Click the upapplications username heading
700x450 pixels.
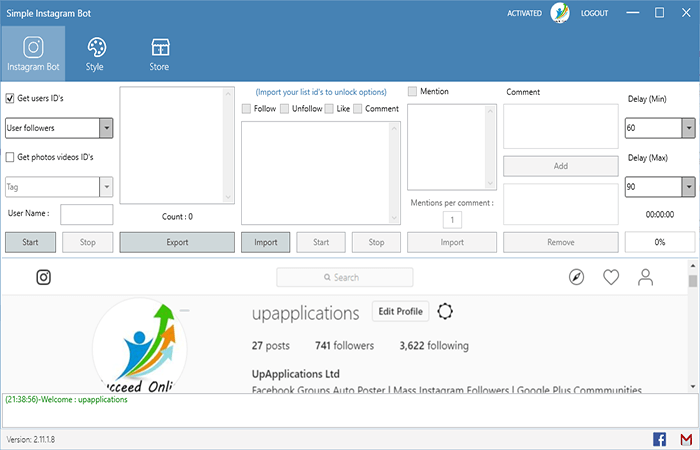[x=305, y=313]
